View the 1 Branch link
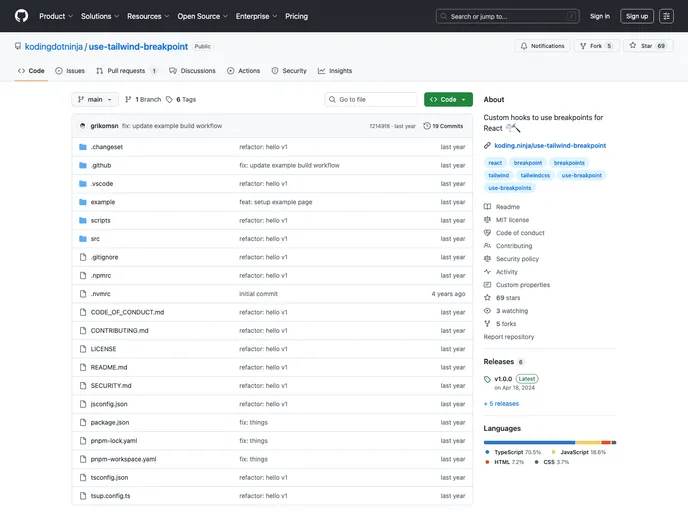This screenshot has width=688, height=512. click(x=143, y=100)
